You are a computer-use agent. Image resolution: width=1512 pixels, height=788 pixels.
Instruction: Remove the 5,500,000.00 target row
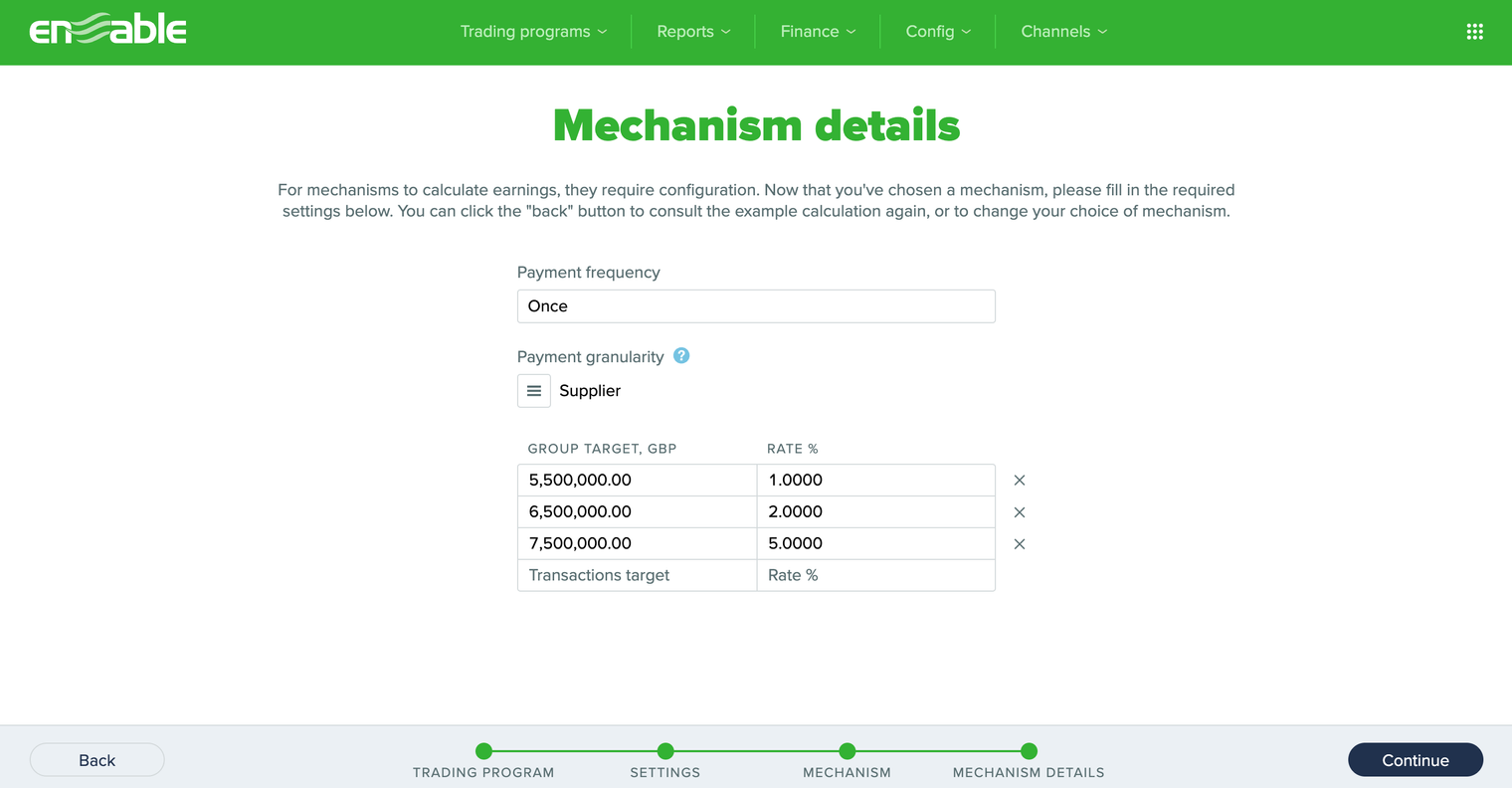pyautogui.click(x=1020, y=481)
